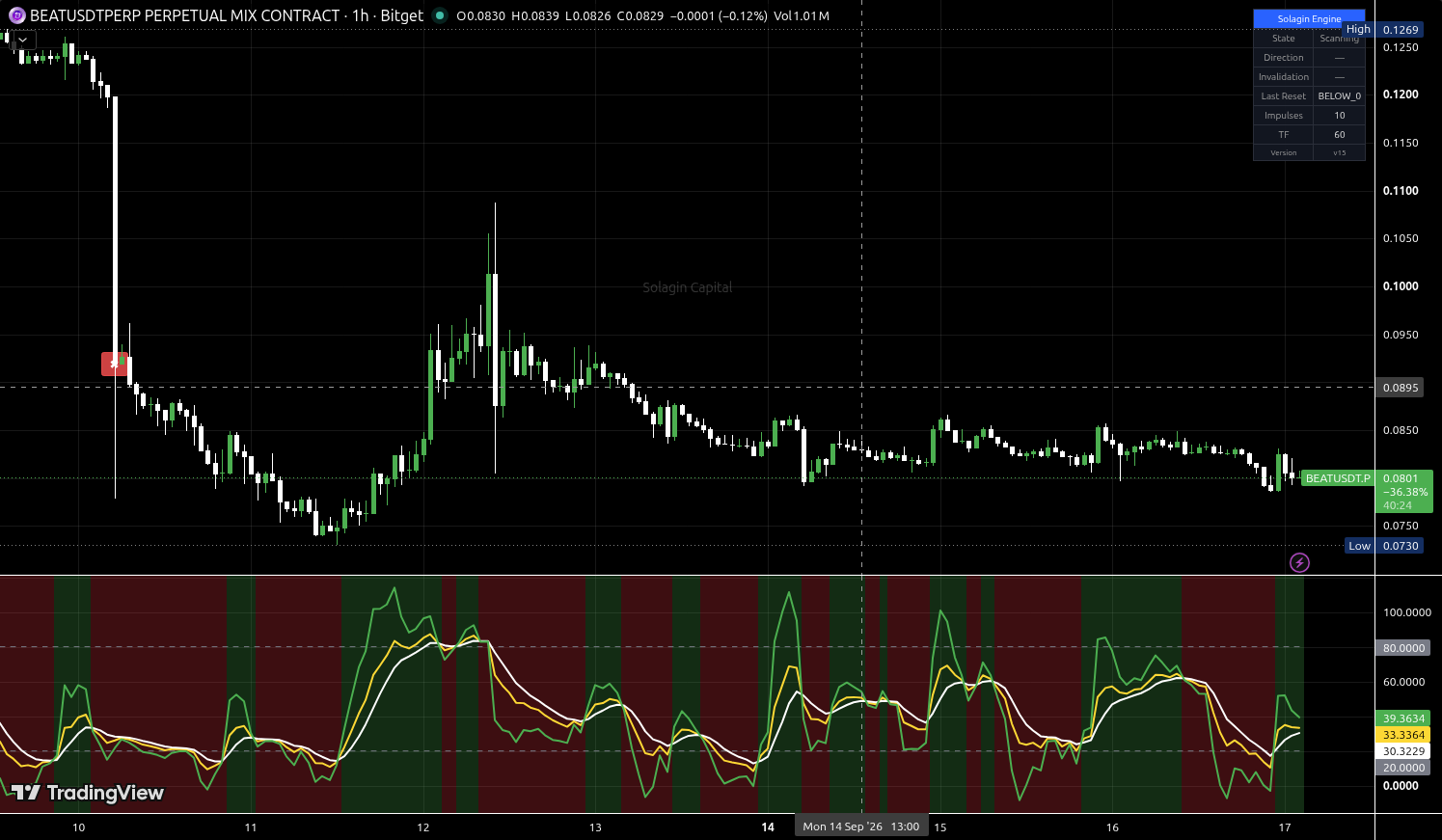Open the red event flag marker on the chart

click(x=114, y=364)
